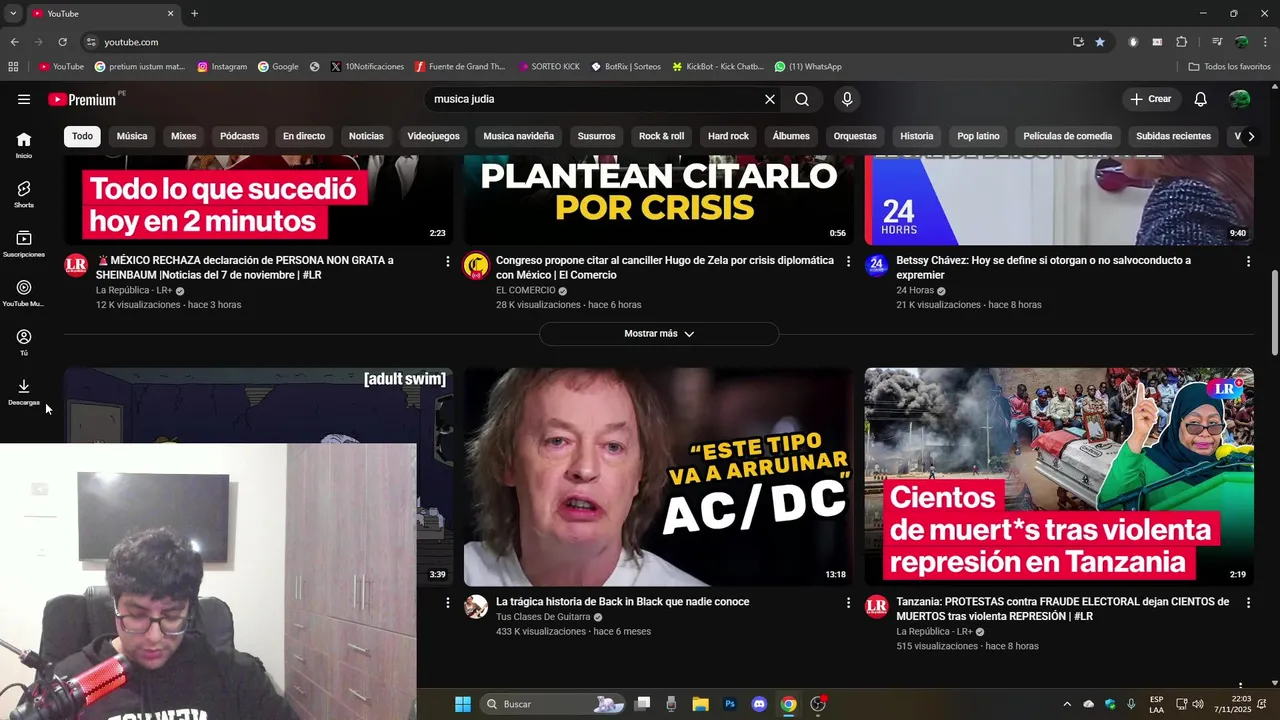This screenshot has width=1280, height=720.
Task: Open the Chrome apps grid in bookmarks bar
Action: click(13, 67)
